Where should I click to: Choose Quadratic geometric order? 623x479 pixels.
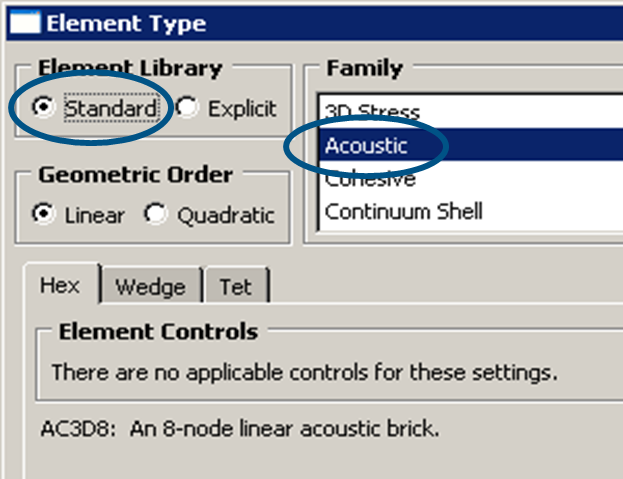pos(155,214)
